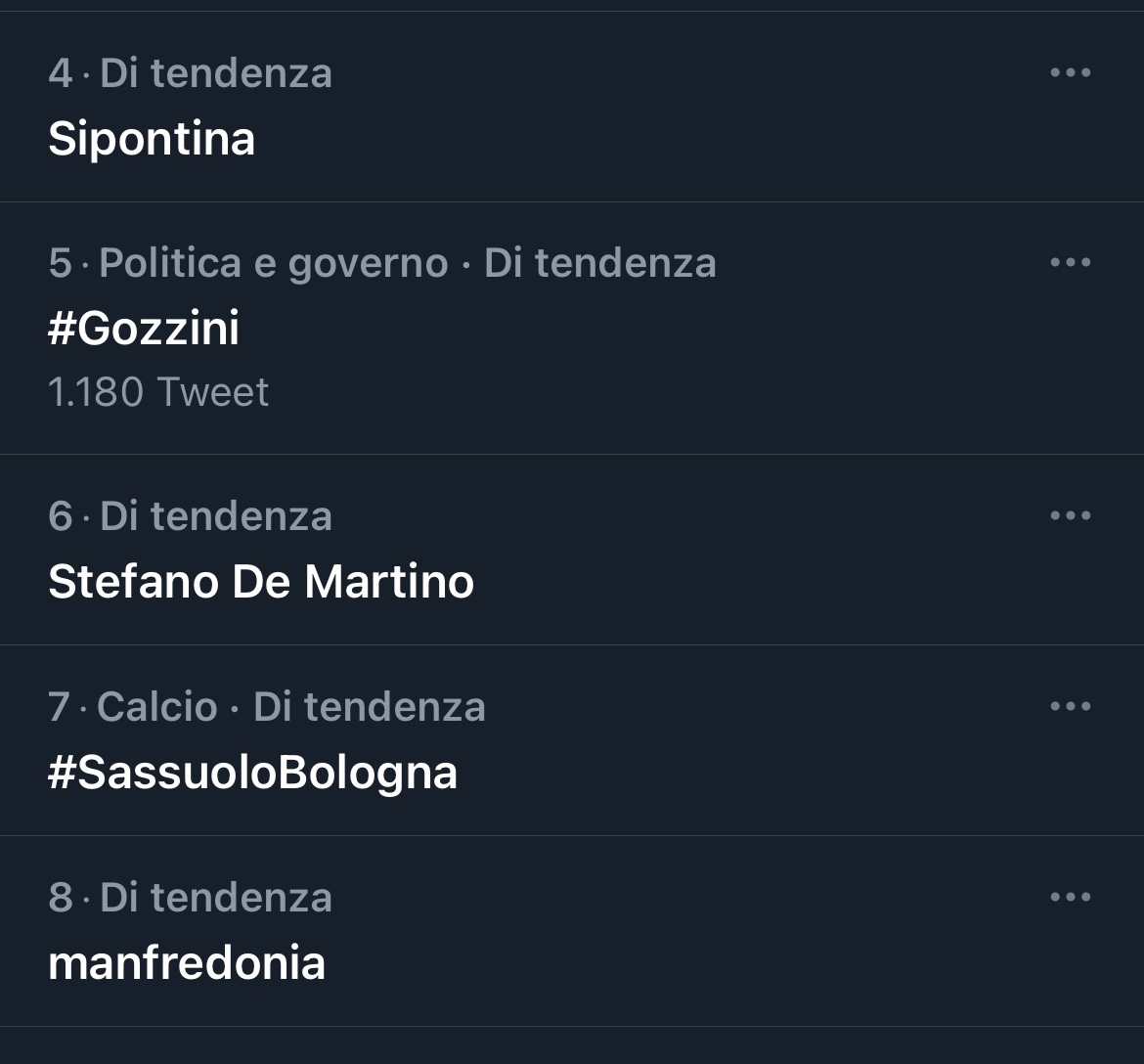Click rank number 7 above #SassuoloBologna
1144x1064 pixels.
pos(60,706)
